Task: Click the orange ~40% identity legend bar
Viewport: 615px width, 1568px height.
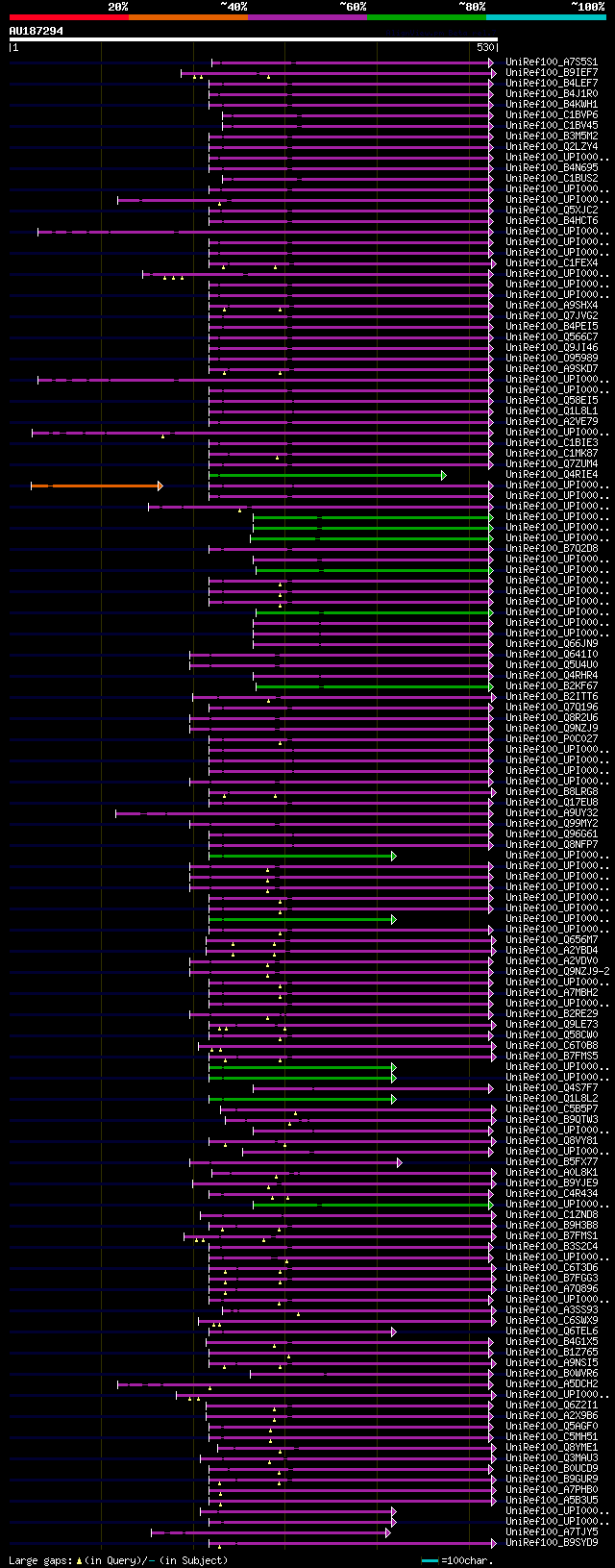Action: pyautogui.click(x=187, y=17)
